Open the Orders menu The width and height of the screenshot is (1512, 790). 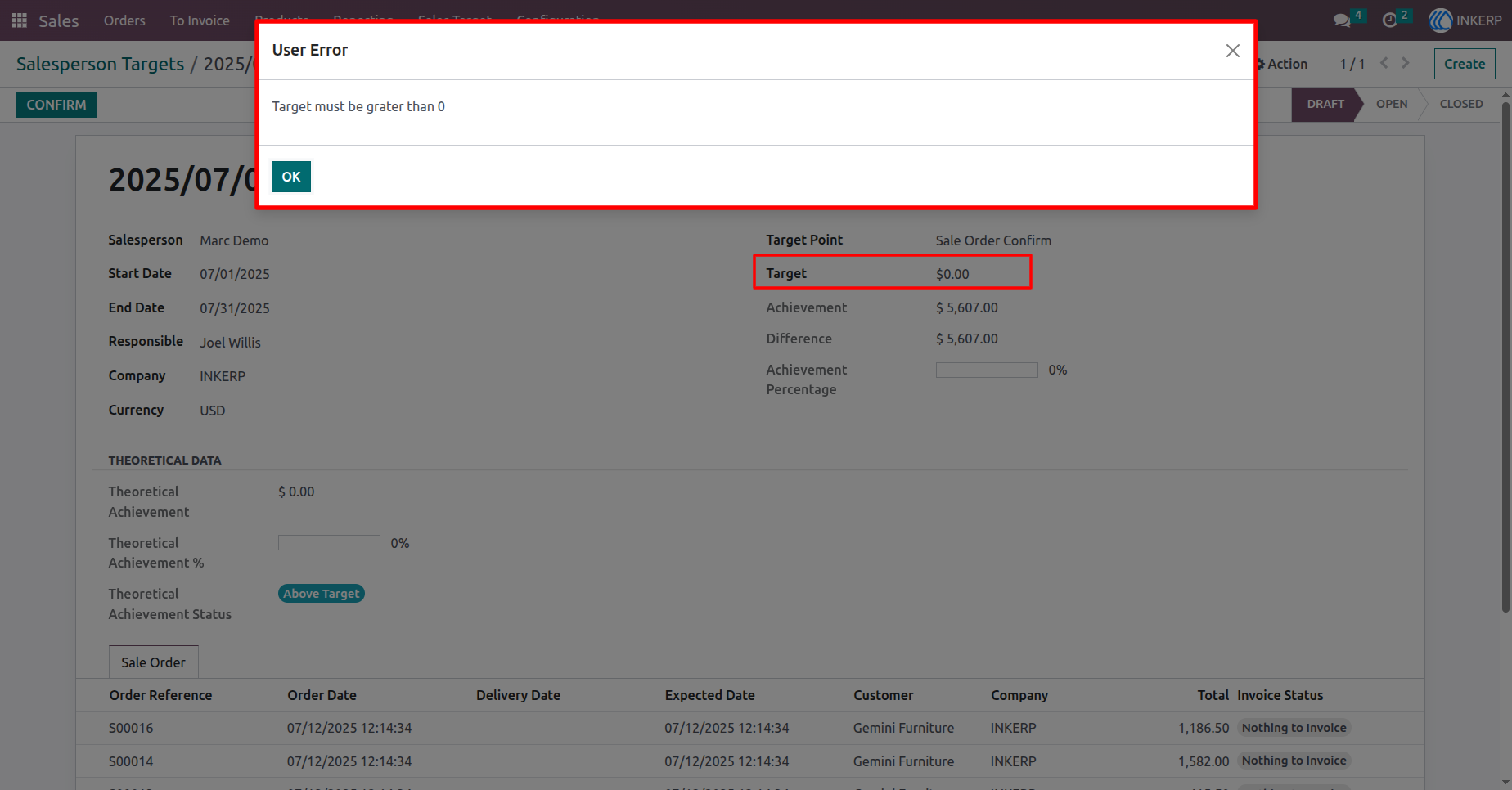(124, 20)
